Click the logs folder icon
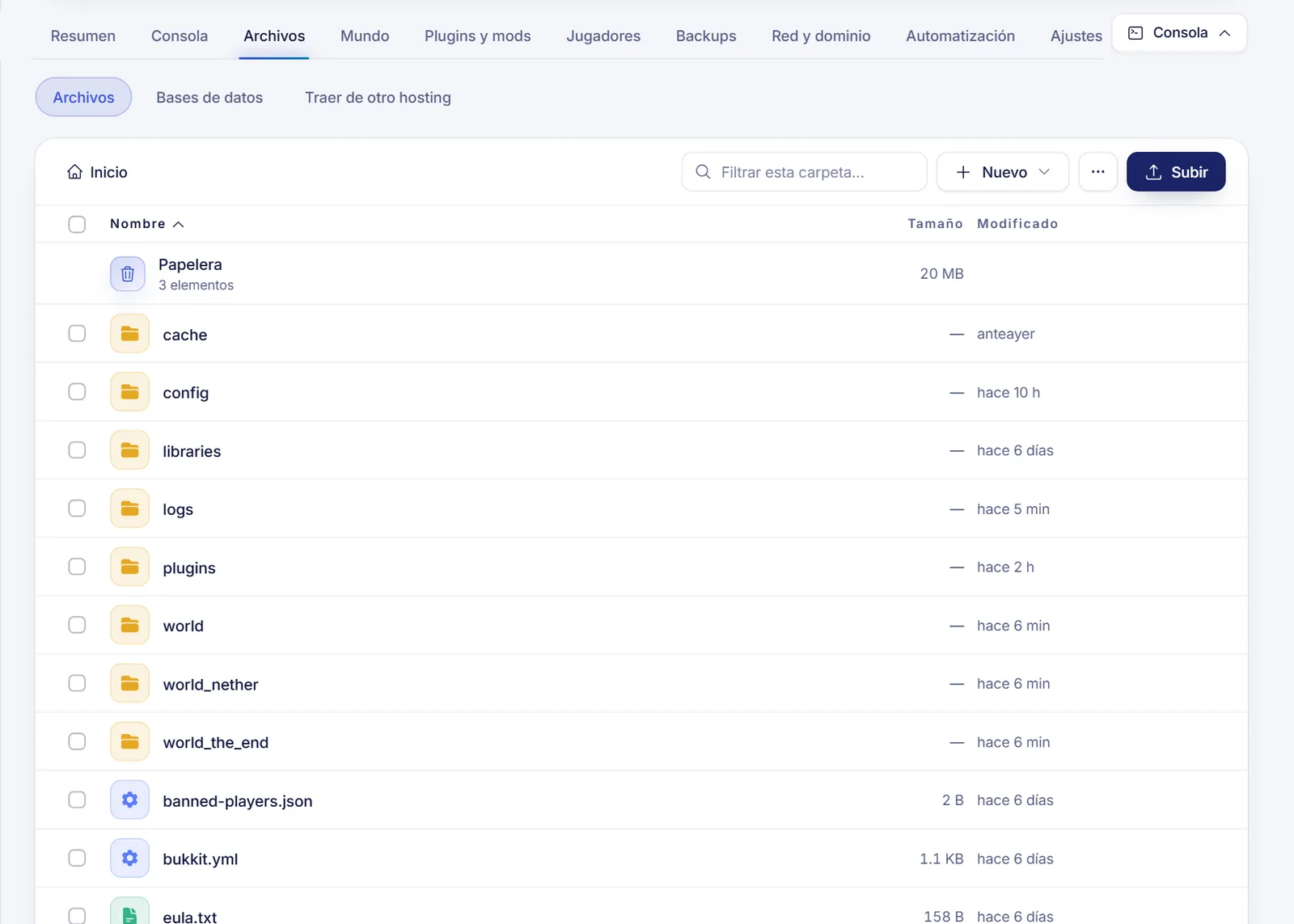The width and height of the screenshot is (1294, 924). [129, 508]
